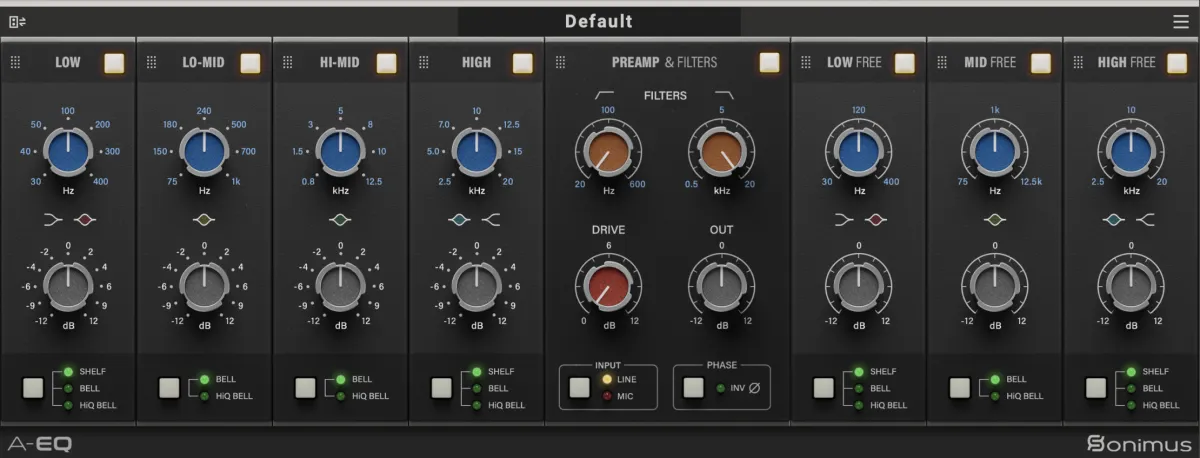Click the LO-MID band Hz frequency knob

(x=204, y=153)
